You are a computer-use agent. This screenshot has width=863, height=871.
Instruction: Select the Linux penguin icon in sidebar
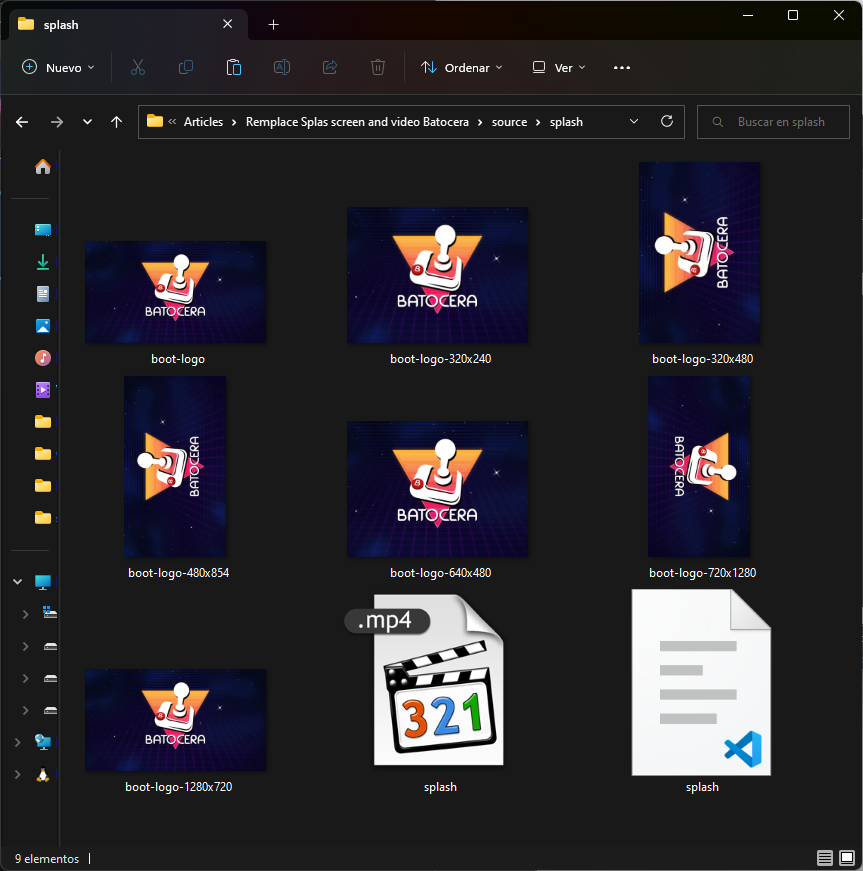click(x=43, y=774)
